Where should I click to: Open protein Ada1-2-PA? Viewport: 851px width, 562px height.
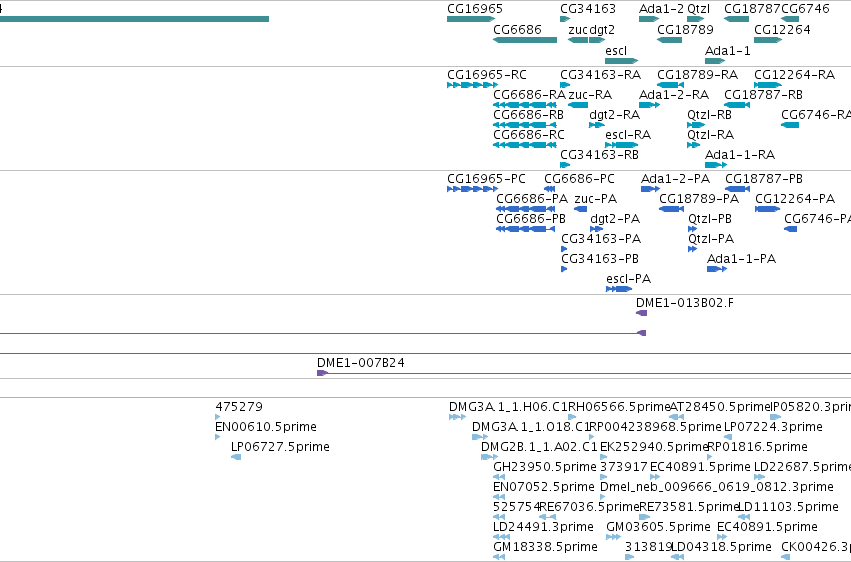pyautogui.click(x=675, y=178)
